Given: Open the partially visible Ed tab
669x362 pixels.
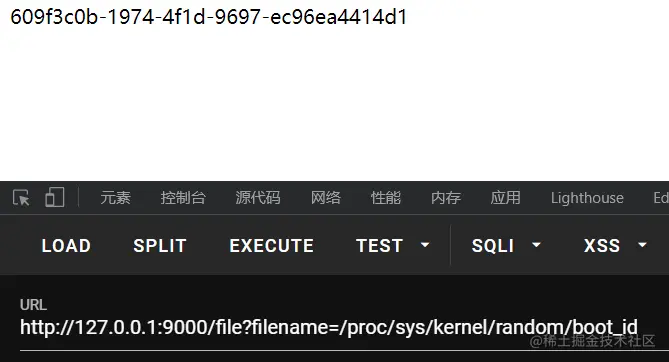Looking at the screenshot, I should [x=661, y=198].
